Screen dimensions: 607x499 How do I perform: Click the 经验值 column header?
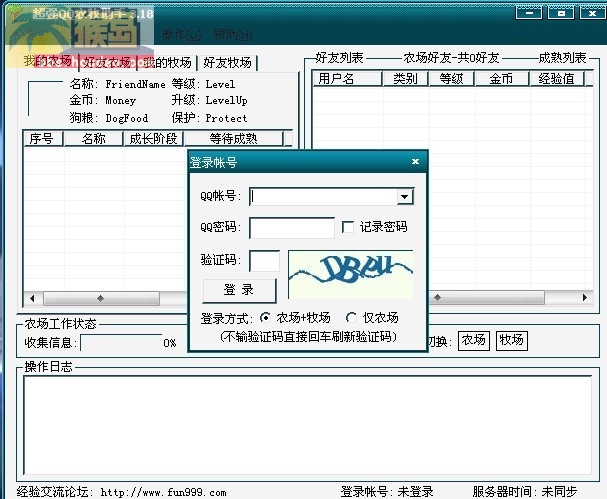[x=557, y=79]
